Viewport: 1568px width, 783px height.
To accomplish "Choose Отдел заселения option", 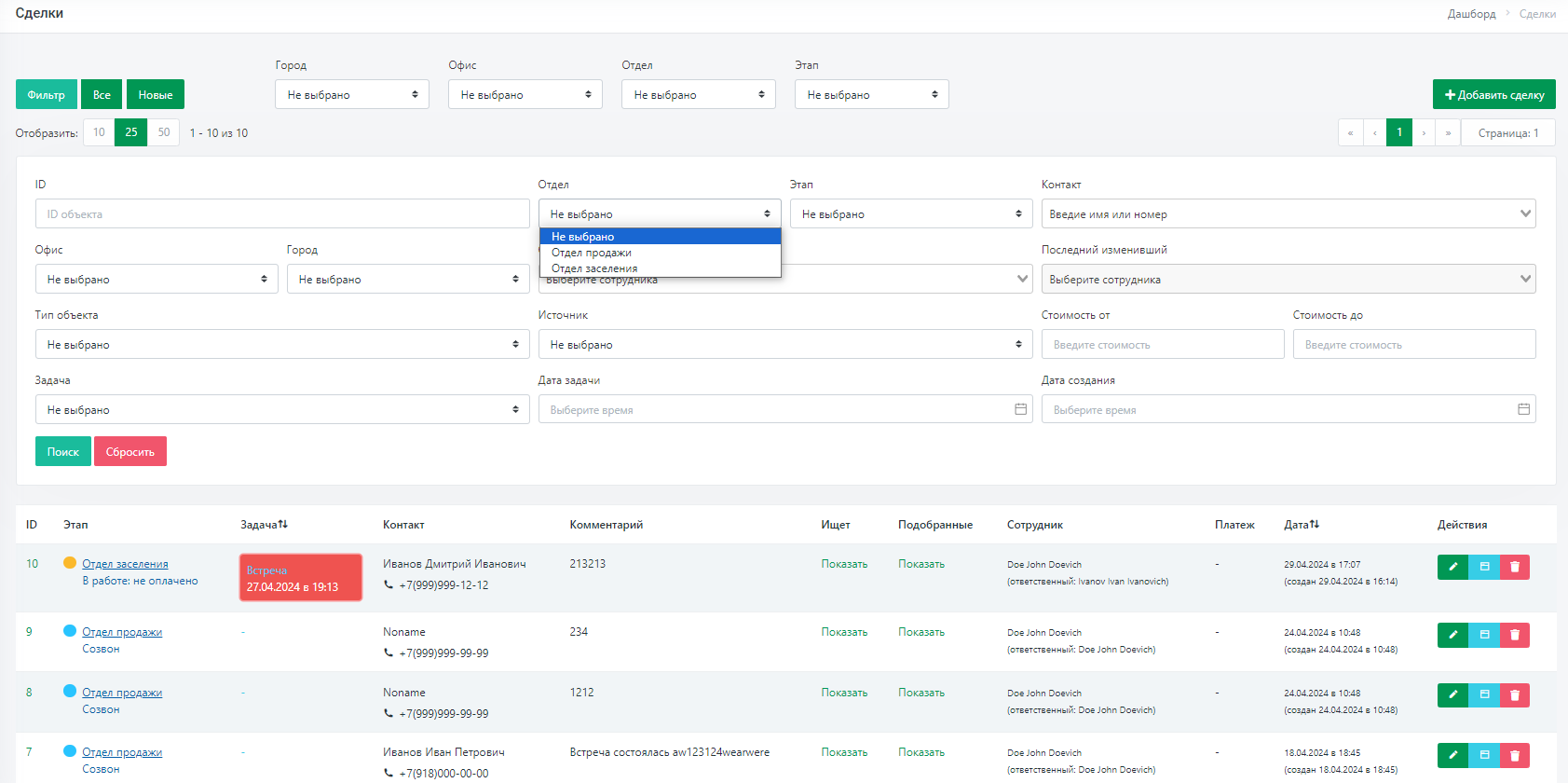I will (x=660, y=268).
